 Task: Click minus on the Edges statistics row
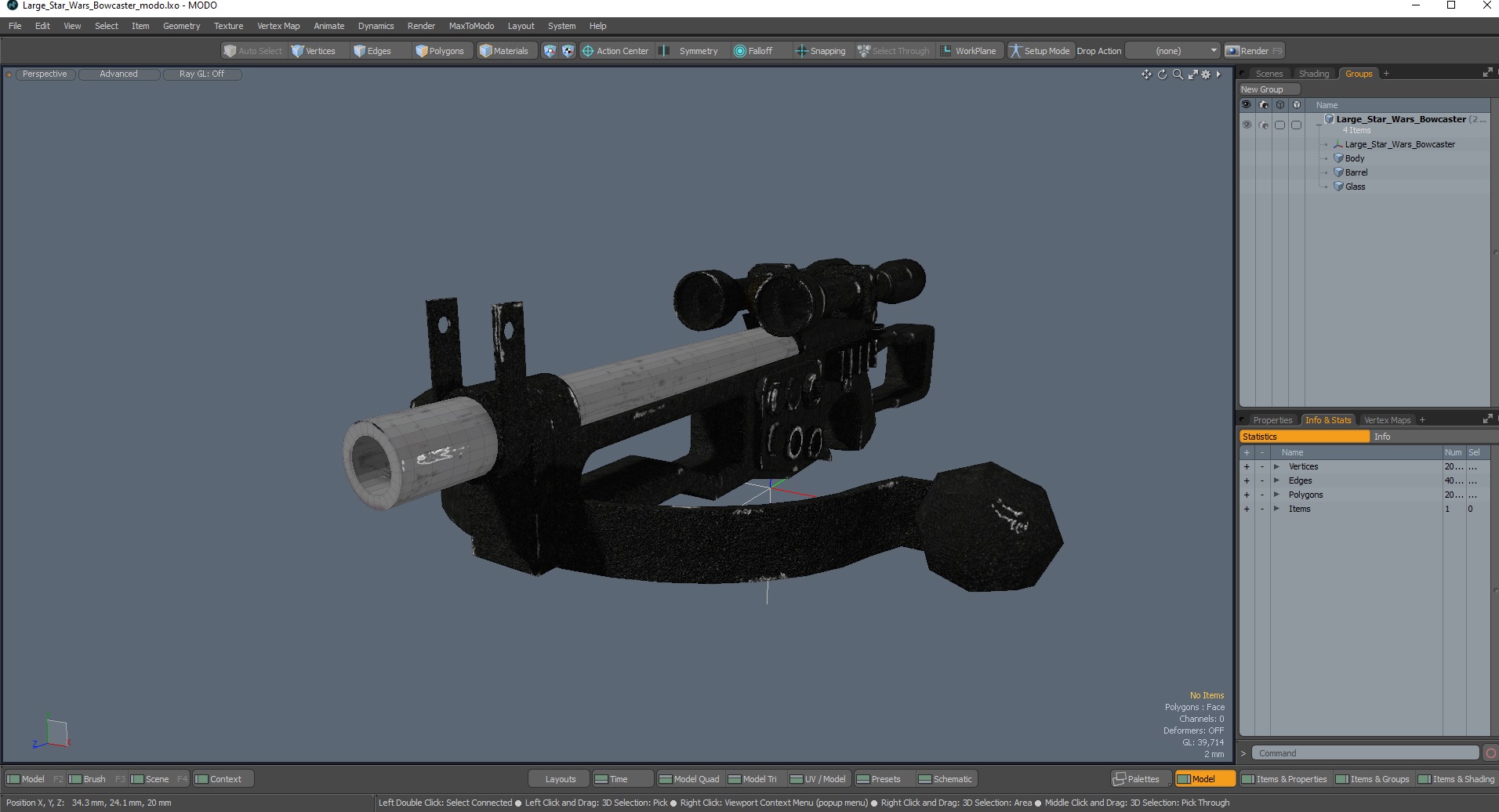coord(1262,480)
